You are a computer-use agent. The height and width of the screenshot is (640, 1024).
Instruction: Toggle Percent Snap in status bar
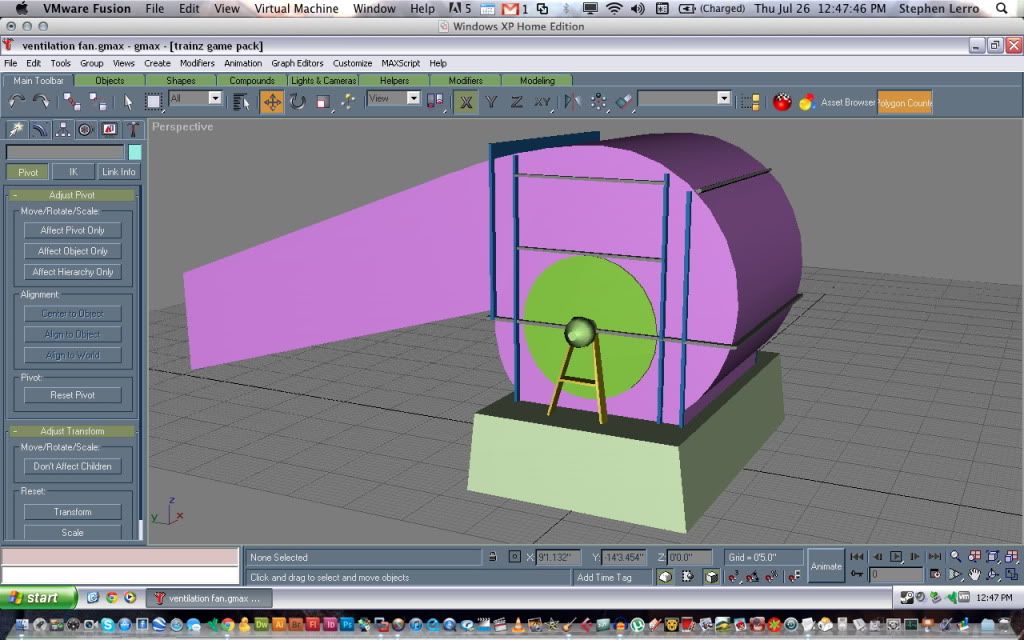pos(772,577)
